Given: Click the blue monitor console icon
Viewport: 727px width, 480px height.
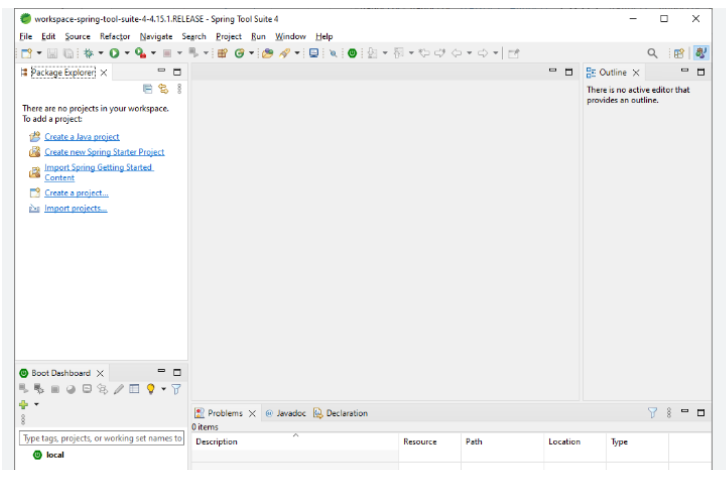Looking at the screenshot, I should click(x=314, y=53).
